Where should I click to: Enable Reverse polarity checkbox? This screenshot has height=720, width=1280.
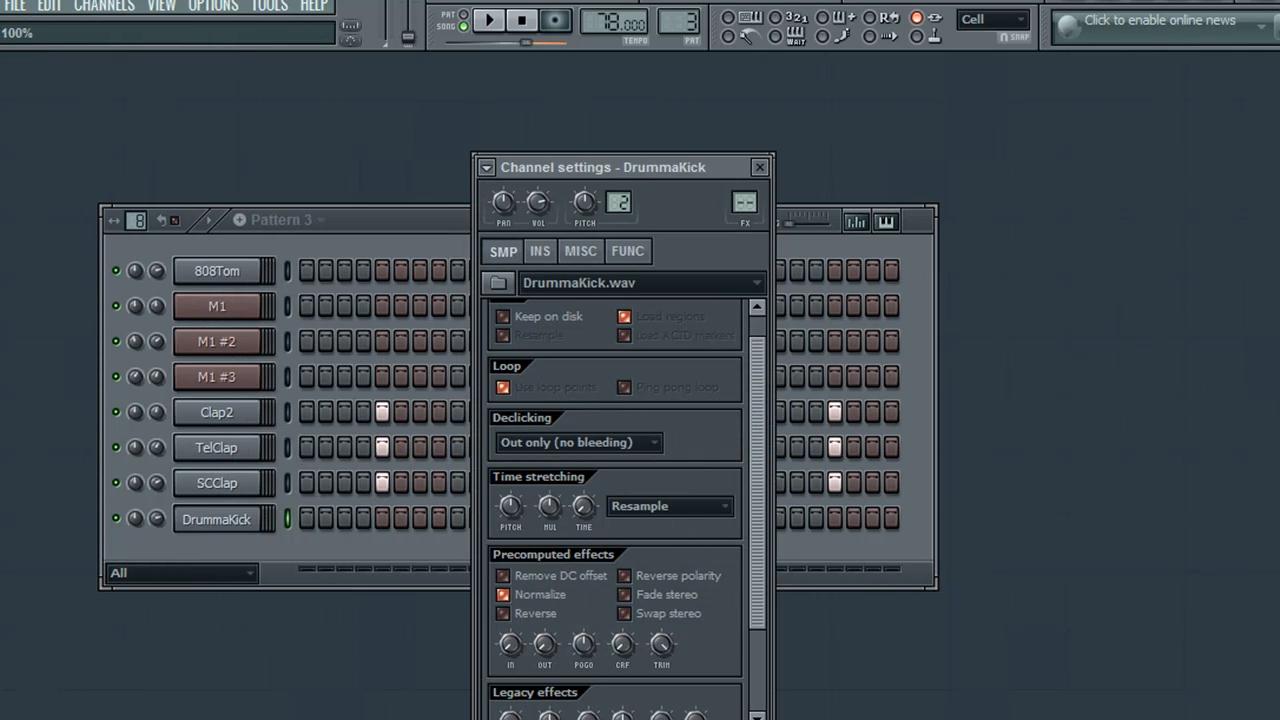(x=624, y=576)
